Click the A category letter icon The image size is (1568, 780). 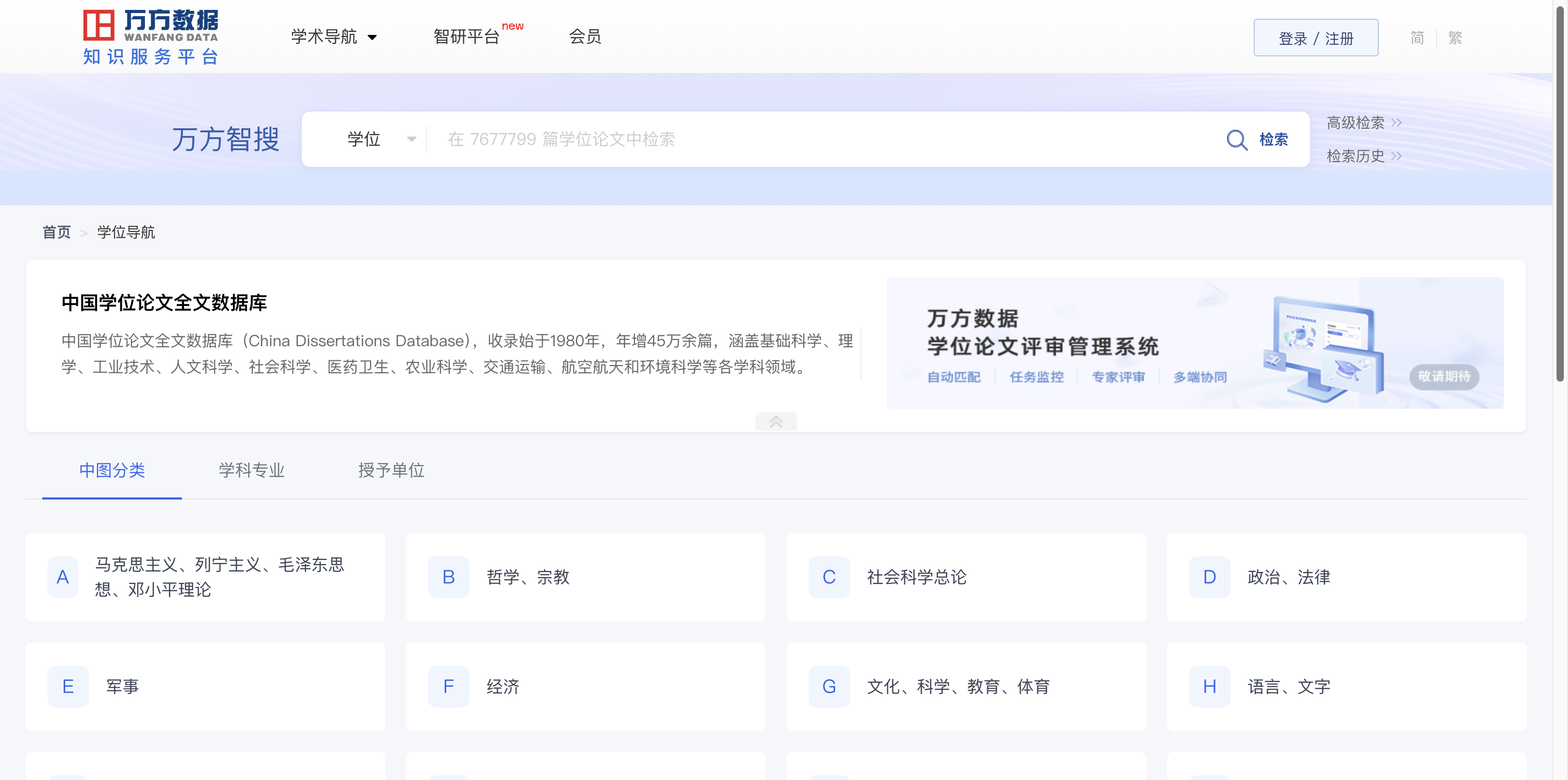pos(63,577)
